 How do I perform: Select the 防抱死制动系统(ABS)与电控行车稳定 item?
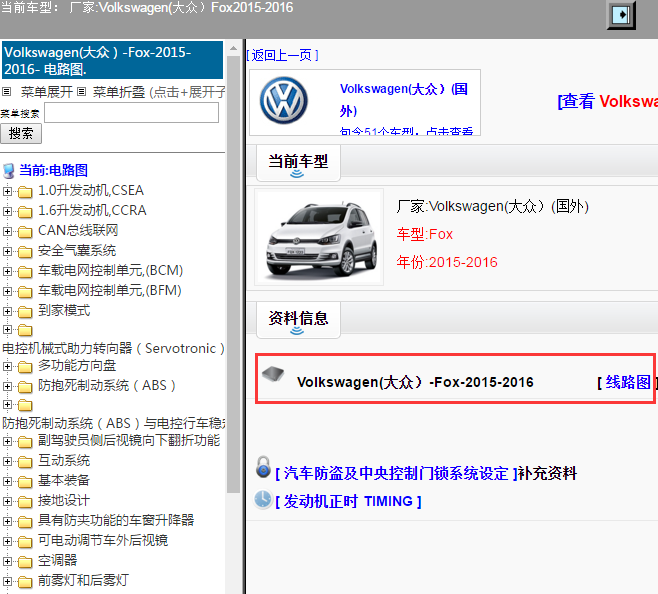(x=113, y=423)
